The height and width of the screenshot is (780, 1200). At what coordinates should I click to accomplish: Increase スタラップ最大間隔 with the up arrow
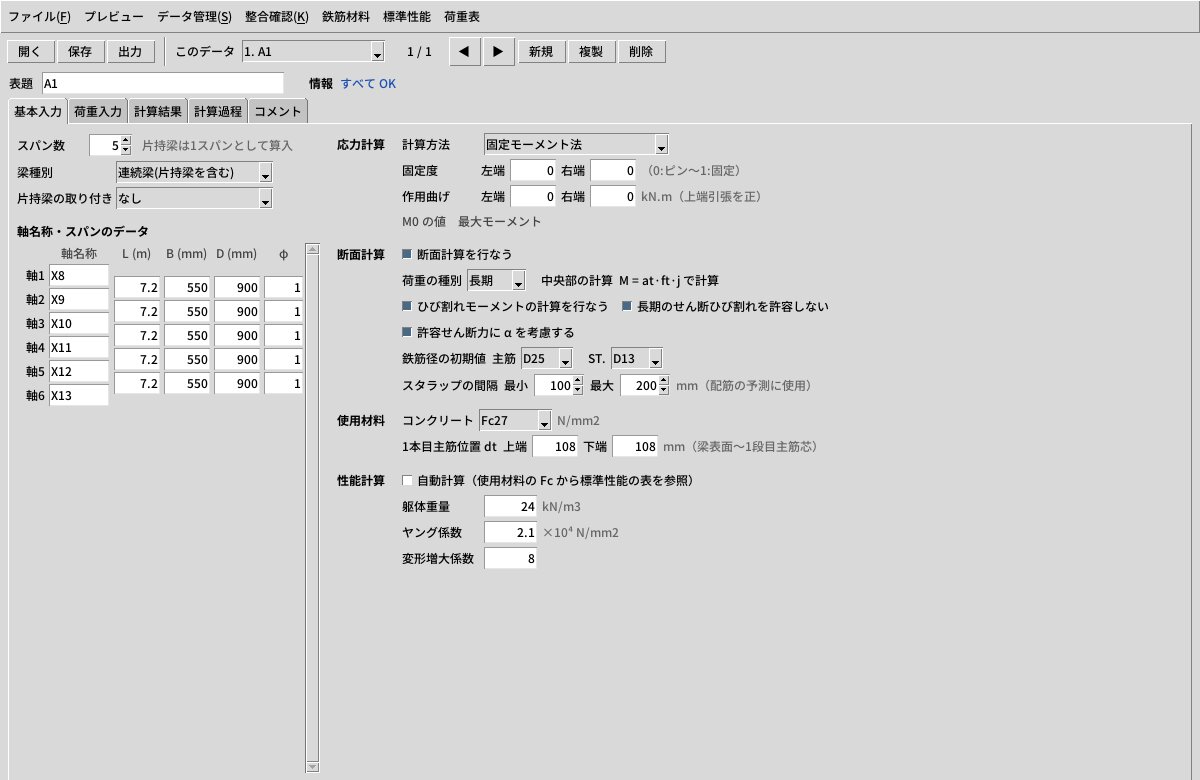coord(664,380)
